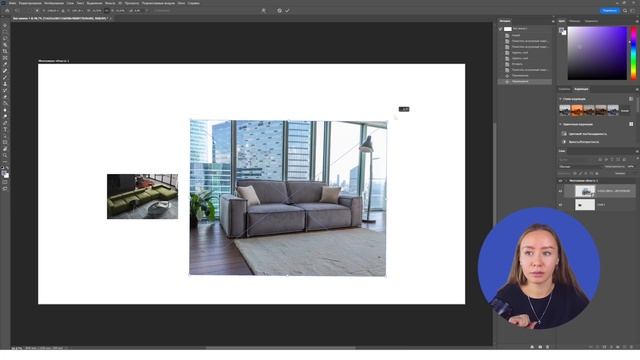Screen dimensions: 640x360
Task: Toggle Quick Mask mode
Action: coord(5,182)
